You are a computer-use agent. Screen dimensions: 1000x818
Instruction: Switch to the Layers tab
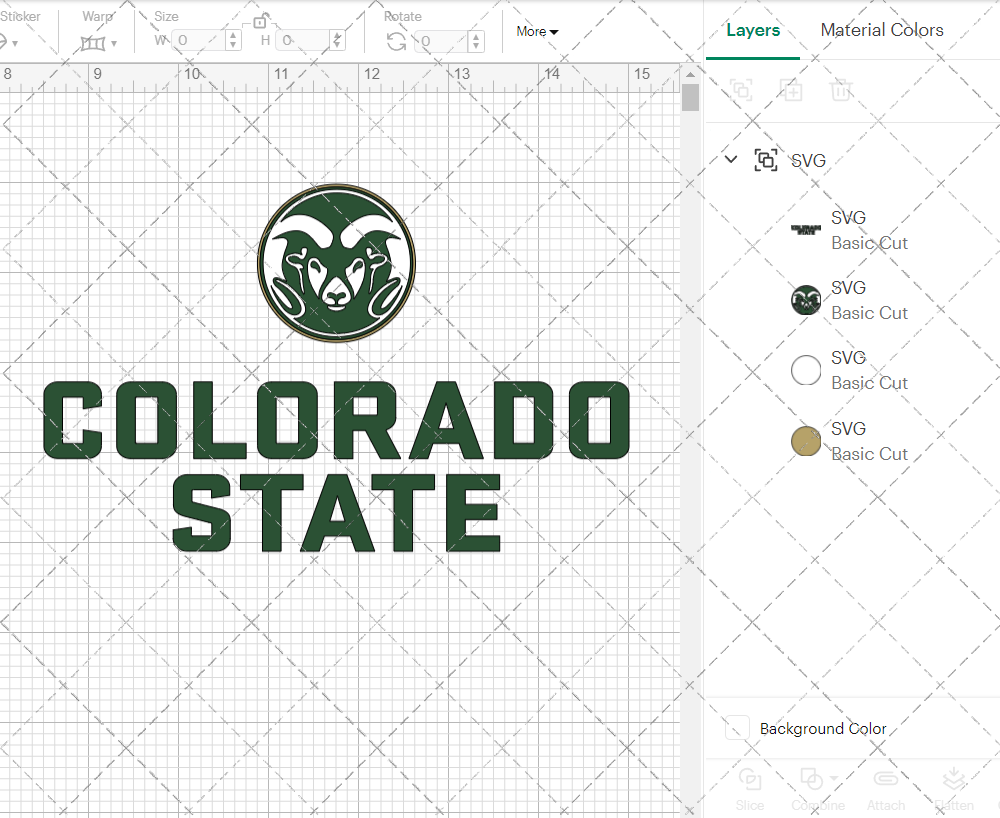click(x=753, y=30)
